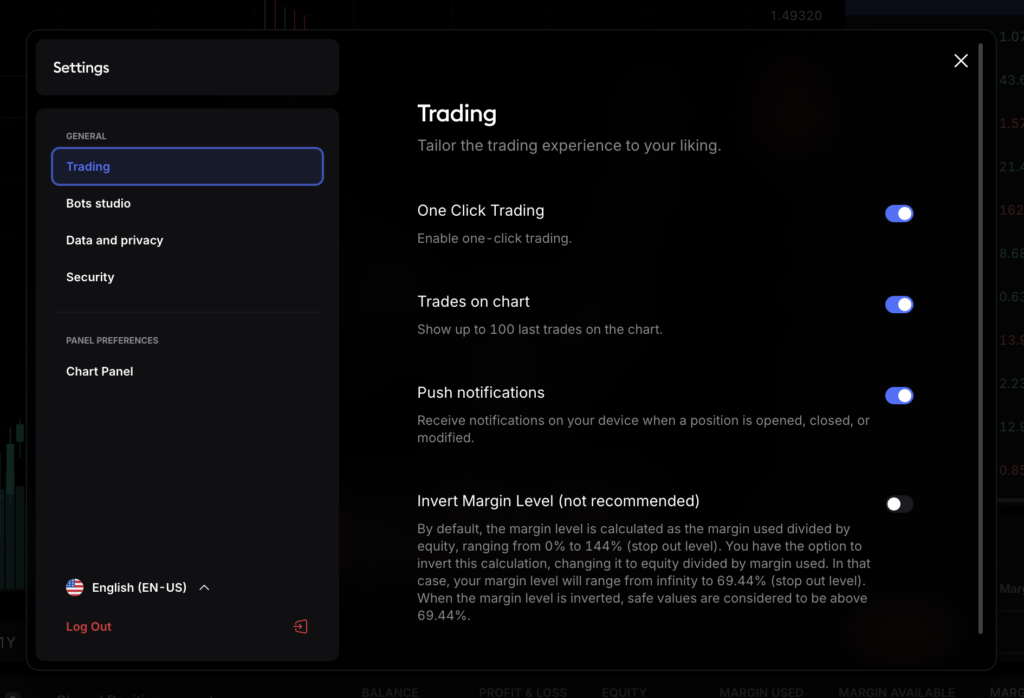Select the Security settings section

tap(90, 277)
